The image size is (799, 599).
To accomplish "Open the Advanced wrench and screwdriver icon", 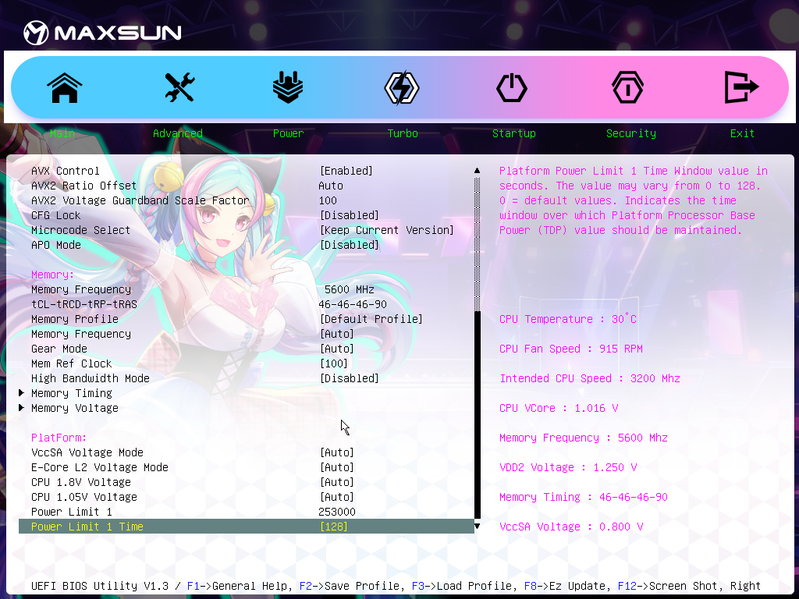I will 179,87.
